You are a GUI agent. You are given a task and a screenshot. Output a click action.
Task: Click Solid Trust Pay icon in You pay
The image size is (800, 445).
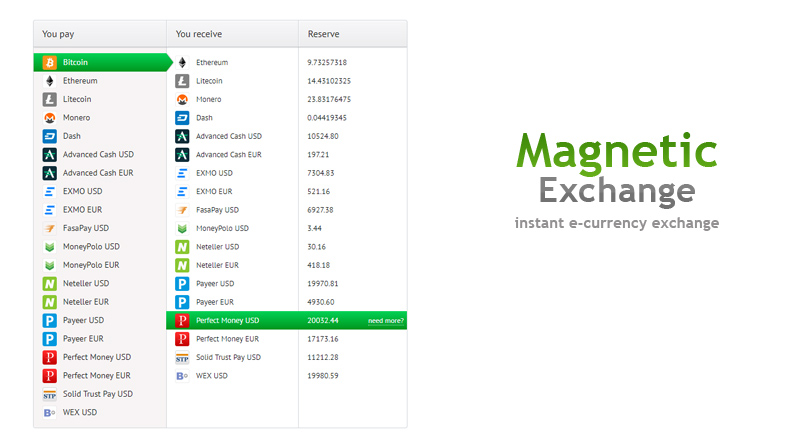point(49,394)
